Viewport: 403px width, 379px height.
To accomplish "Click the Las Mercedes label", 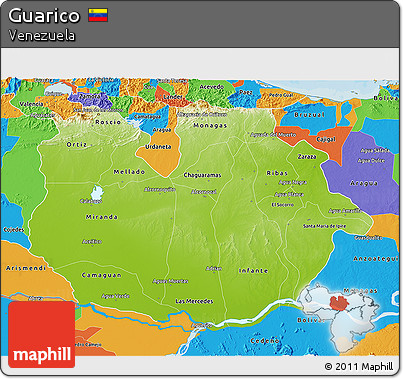I will (x=194, y=301).
